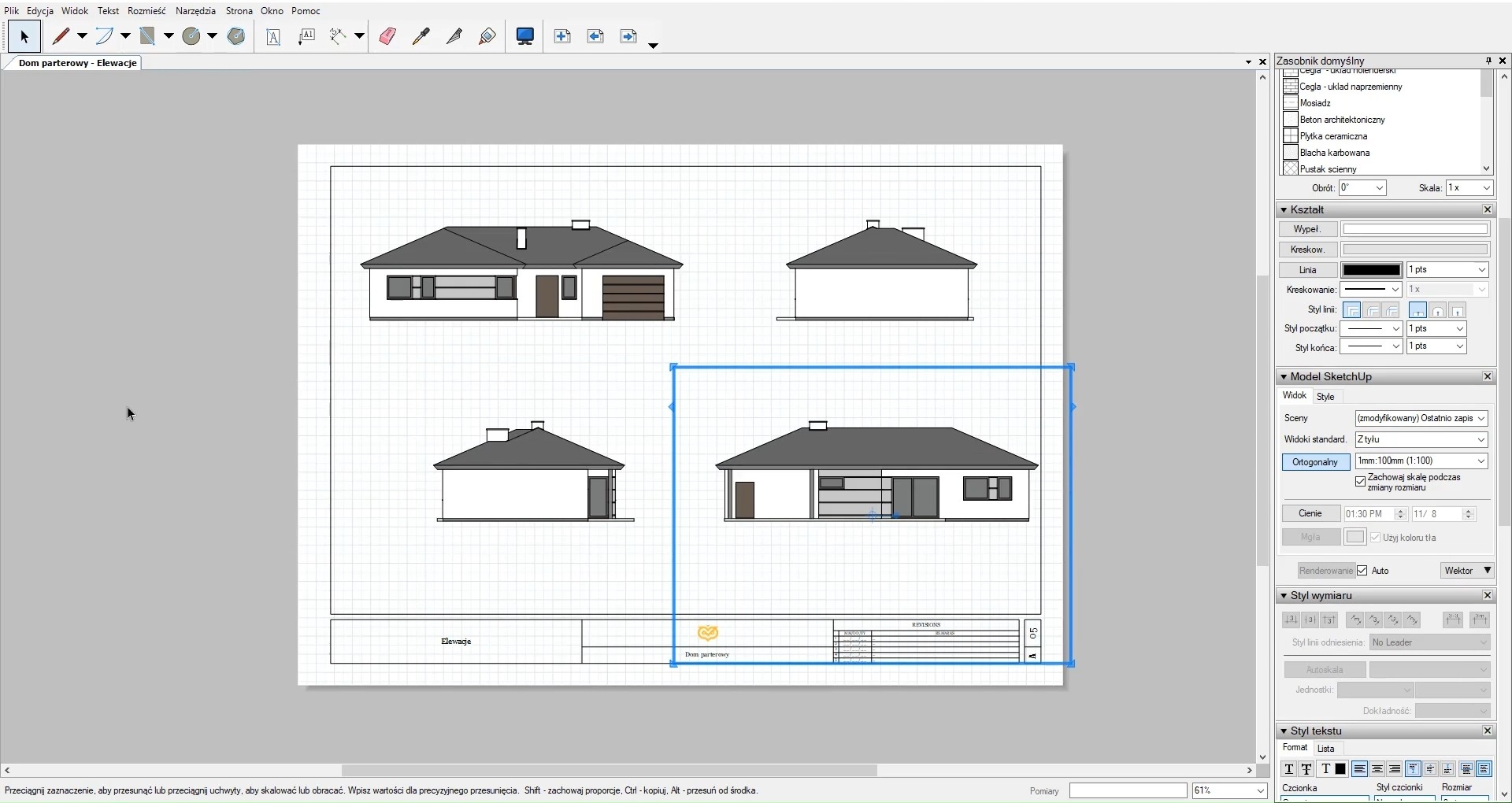This screenshot has height=803, width=1512.
Task: Click the Ortogonalny button
Action: 1315,462
